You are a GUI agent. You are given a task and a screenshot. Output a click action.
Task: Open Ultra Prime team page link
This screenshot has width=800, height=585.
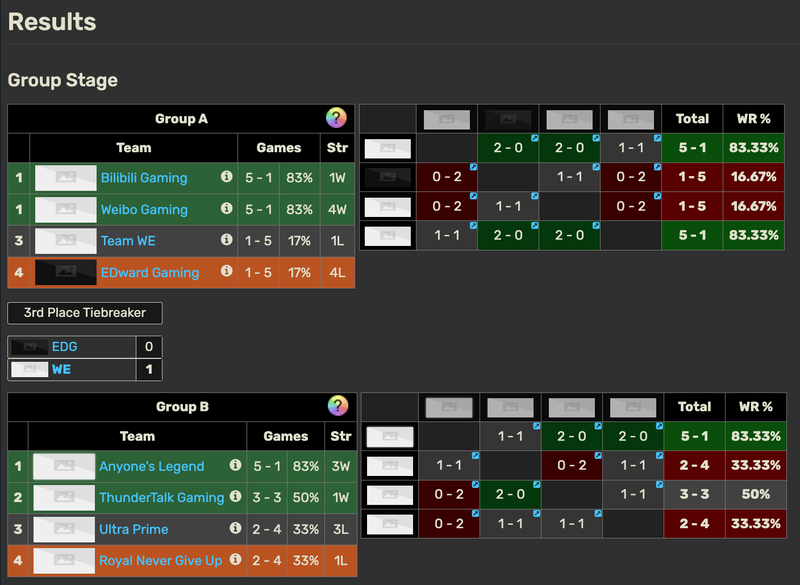pos(134,529)
